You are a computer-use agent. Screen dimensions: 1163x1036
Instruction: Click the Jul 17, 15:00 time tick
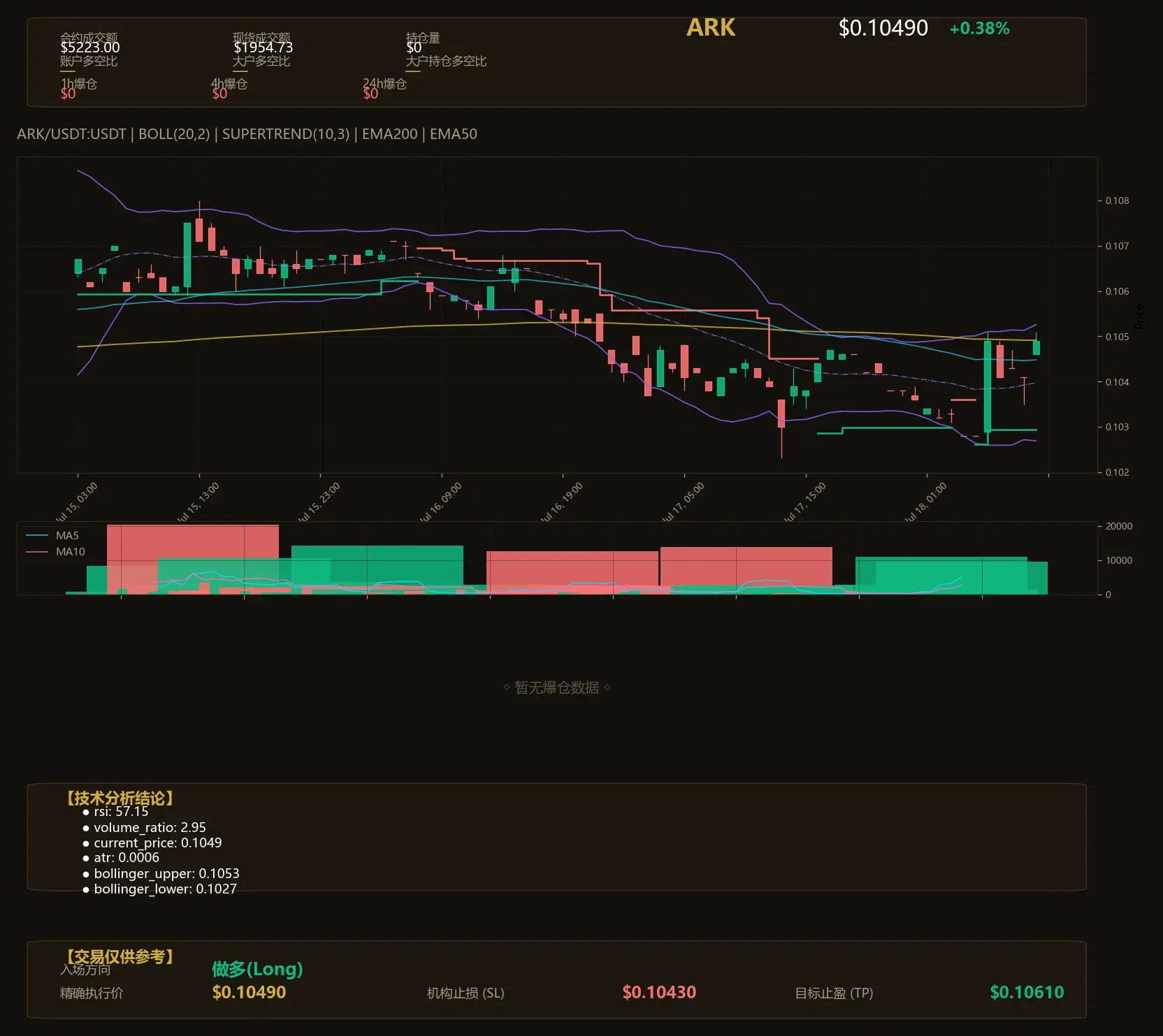coord(805,503)
